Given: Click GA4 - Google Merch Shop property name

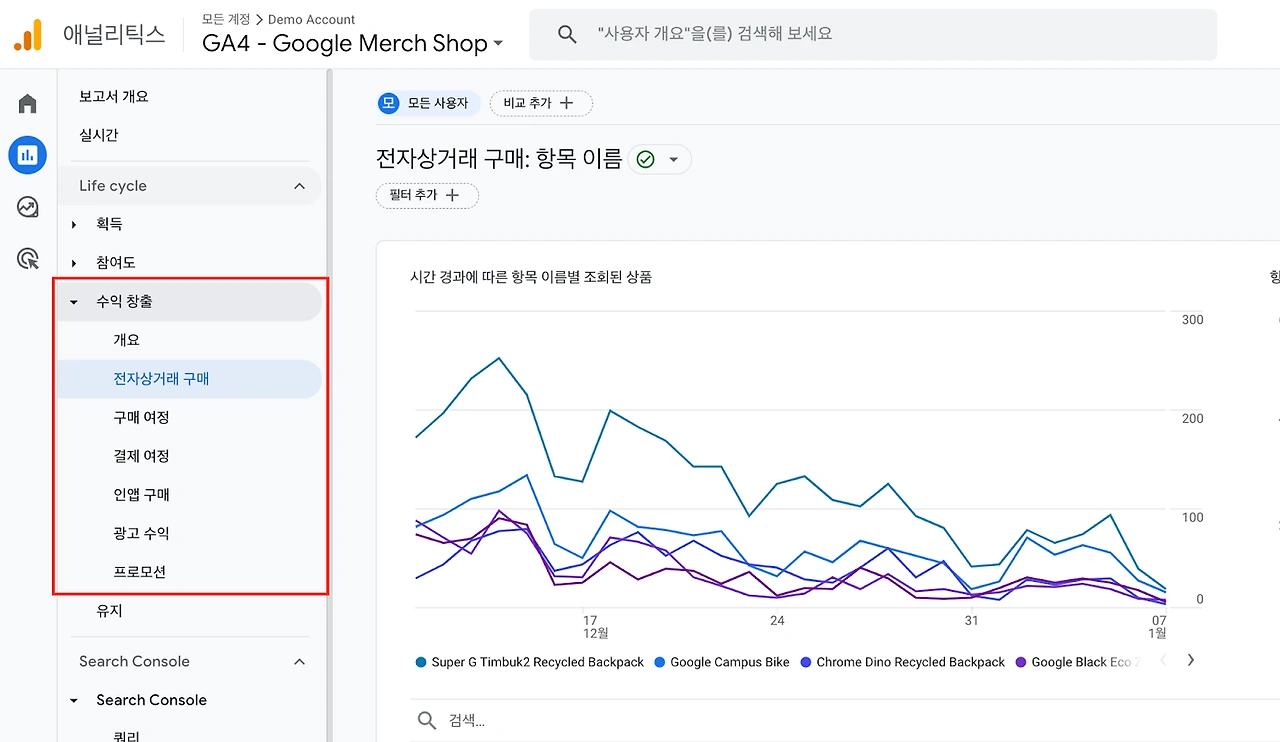Looking at the screenshot, I should [x=345, y=43].
